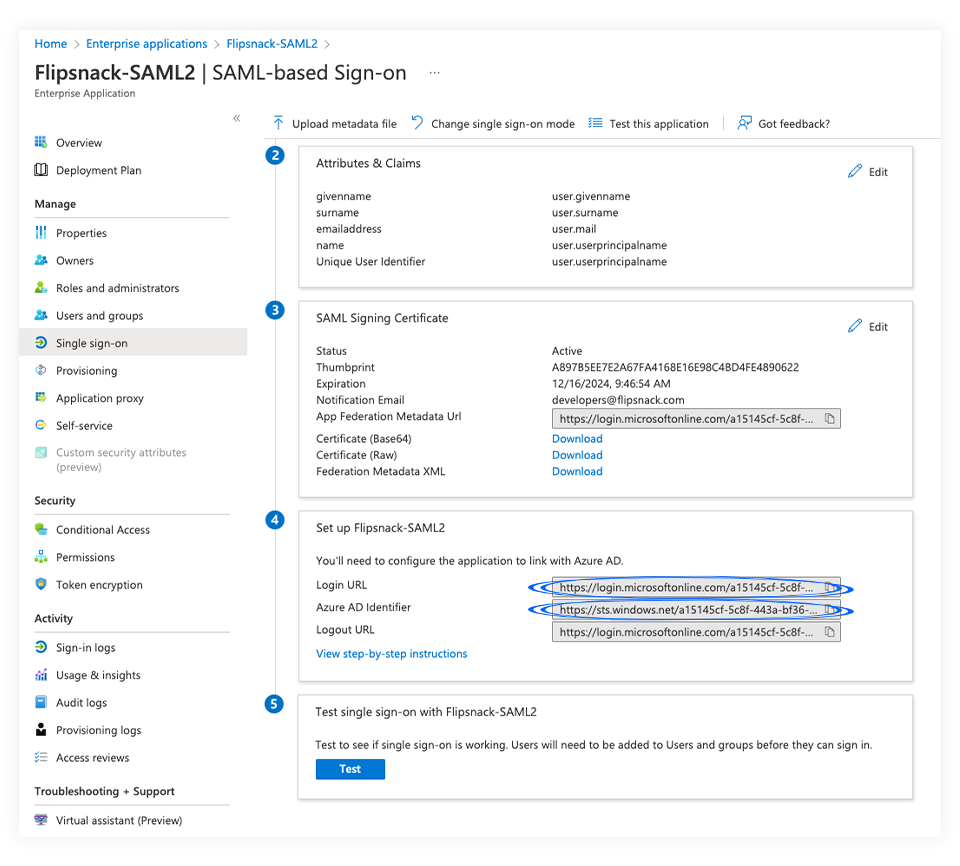This screenshot has height=866, width=960.
Task: Open the Token encryption shield icon
Action: click(41, 584)
